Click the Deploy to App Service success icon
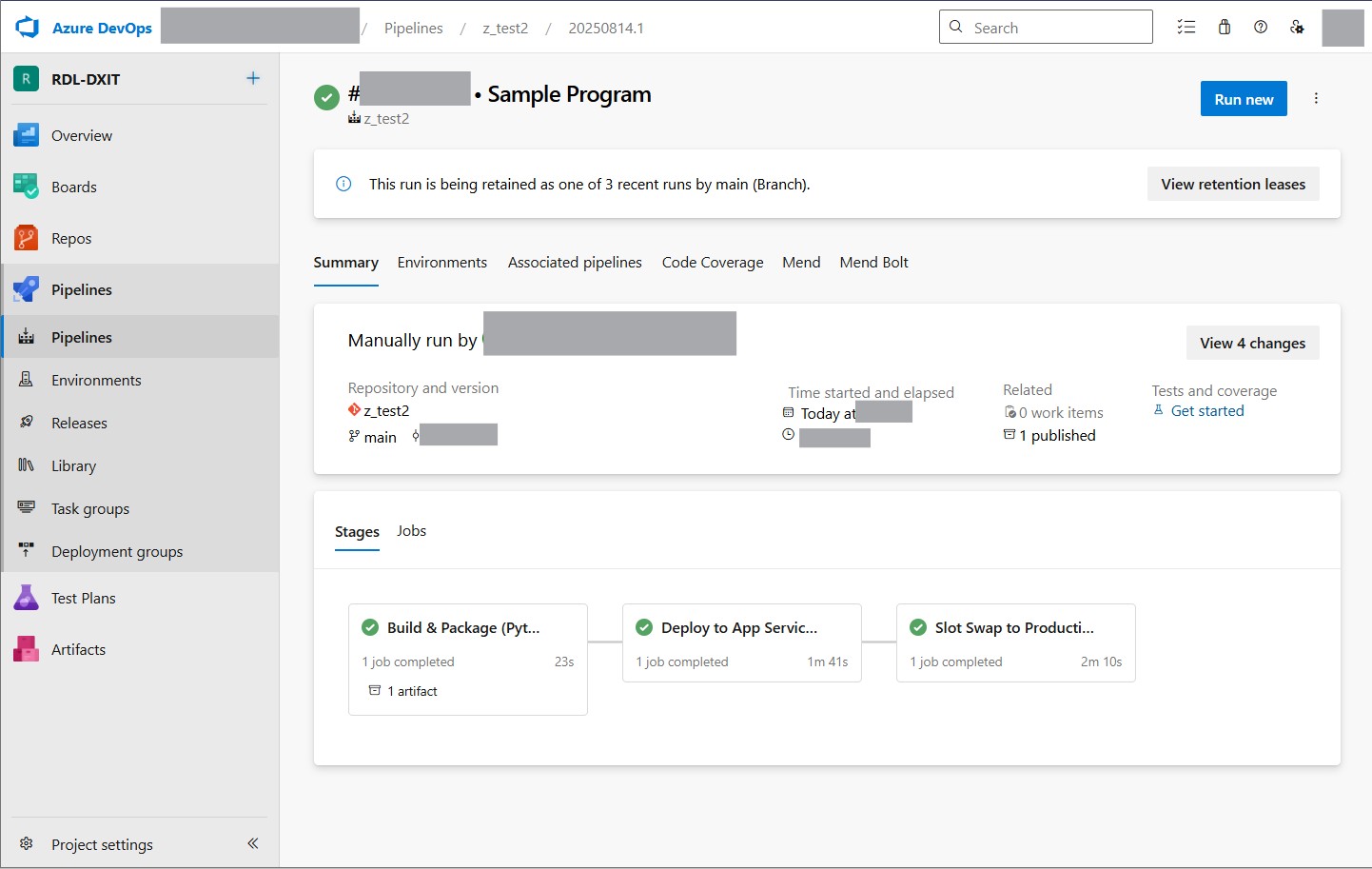Screen dimensions: 1372x869 point(644,627)
